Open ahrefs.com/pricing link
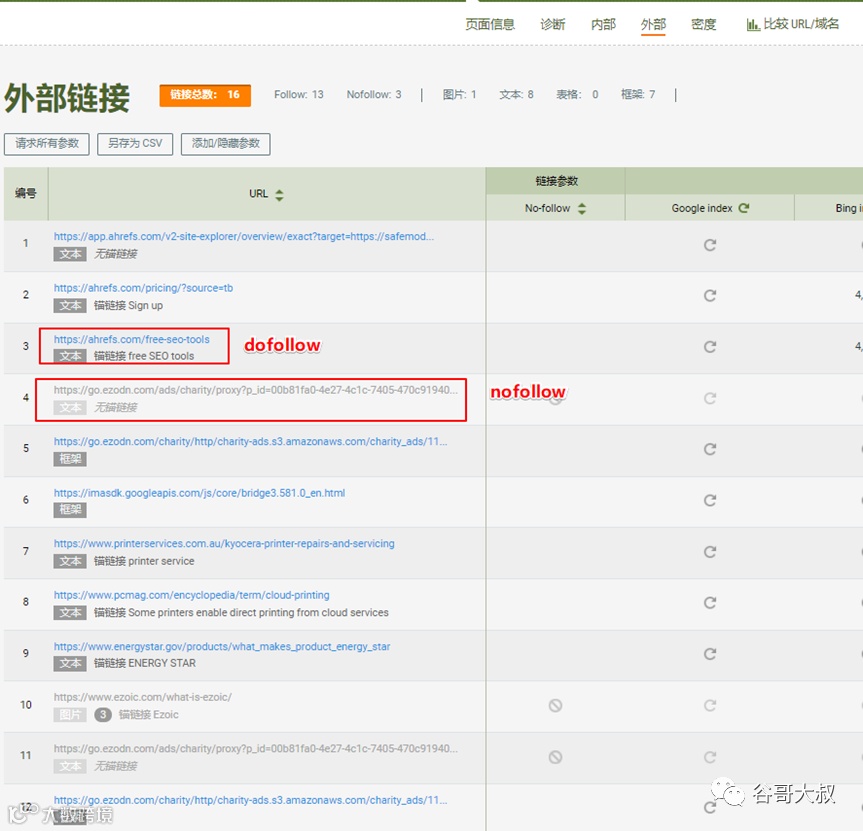This screenshot has width=863, height=831. (x=143, y=288)
